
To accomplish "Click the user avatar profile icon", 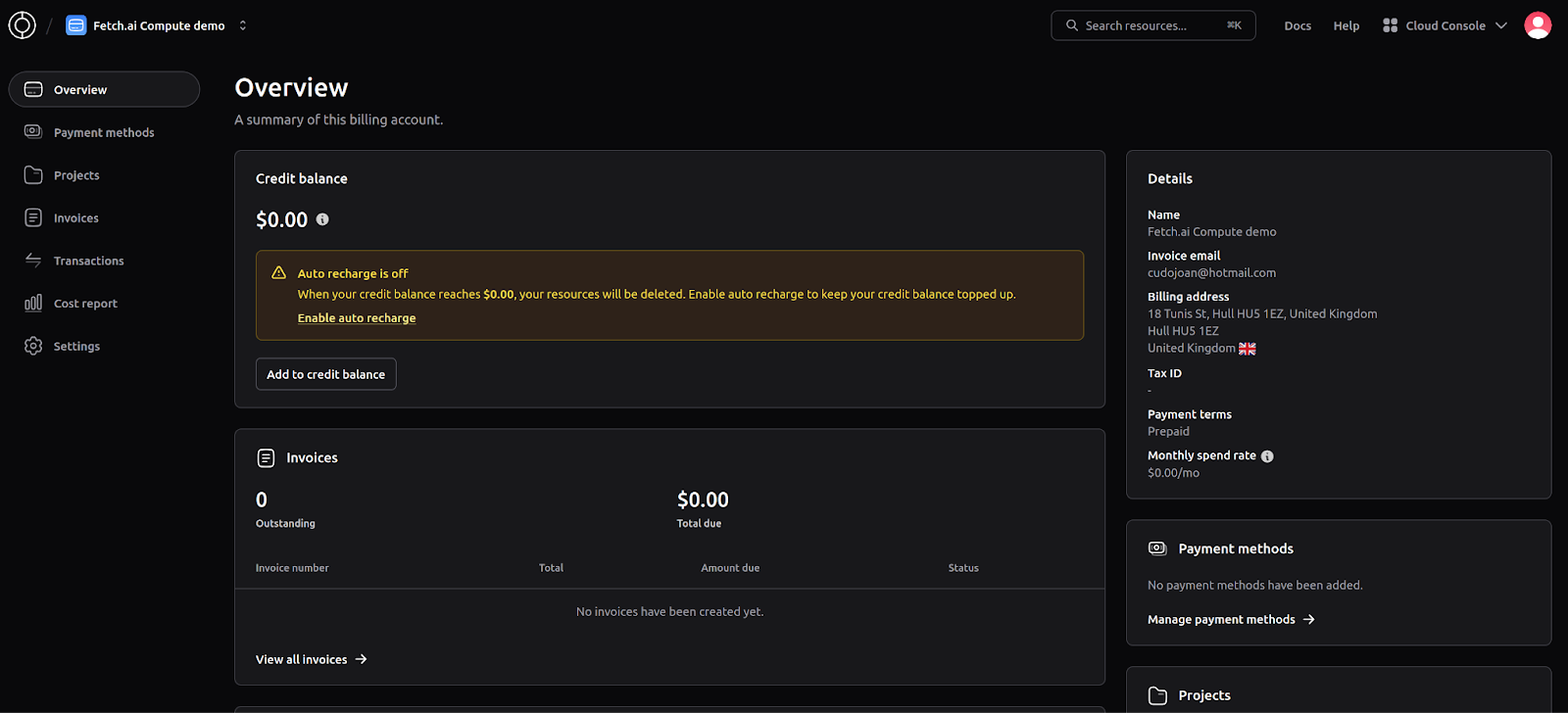I will click(x=1538, y=25).
